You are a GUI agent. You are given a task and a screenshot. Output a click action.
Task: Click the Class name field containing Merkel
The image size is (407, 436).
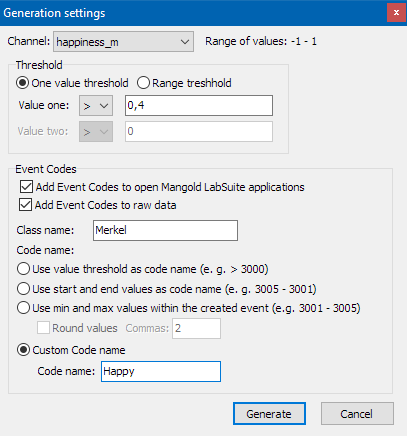point(165,230)
